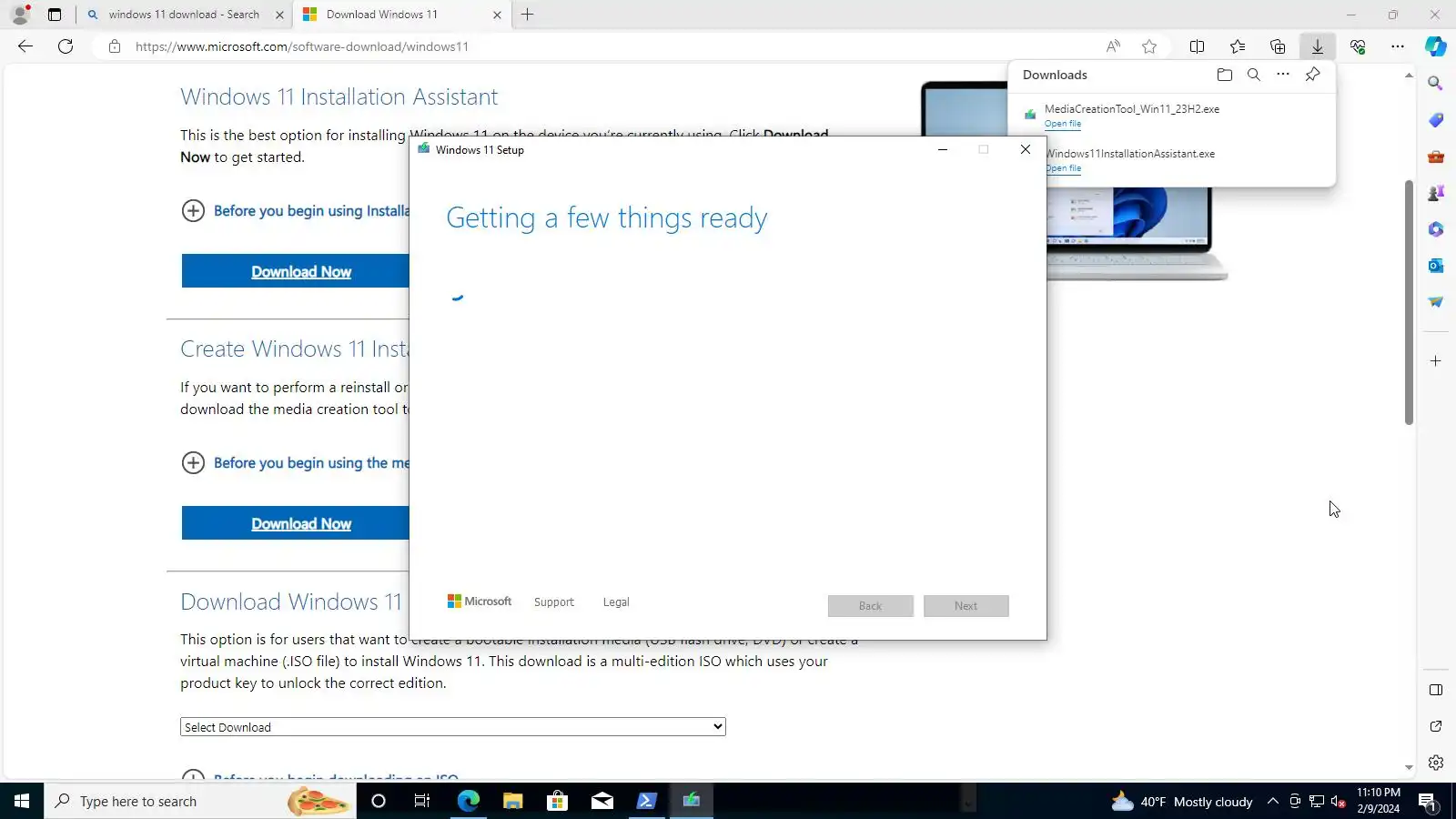The height and width of the screenshot is (819, 1456).
Task: Open the notification center icon
Action: [1427, 802]
